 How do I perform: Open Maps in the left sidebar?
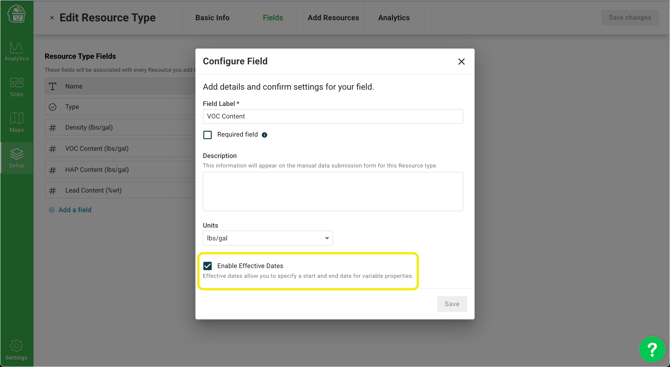point(16,122)
